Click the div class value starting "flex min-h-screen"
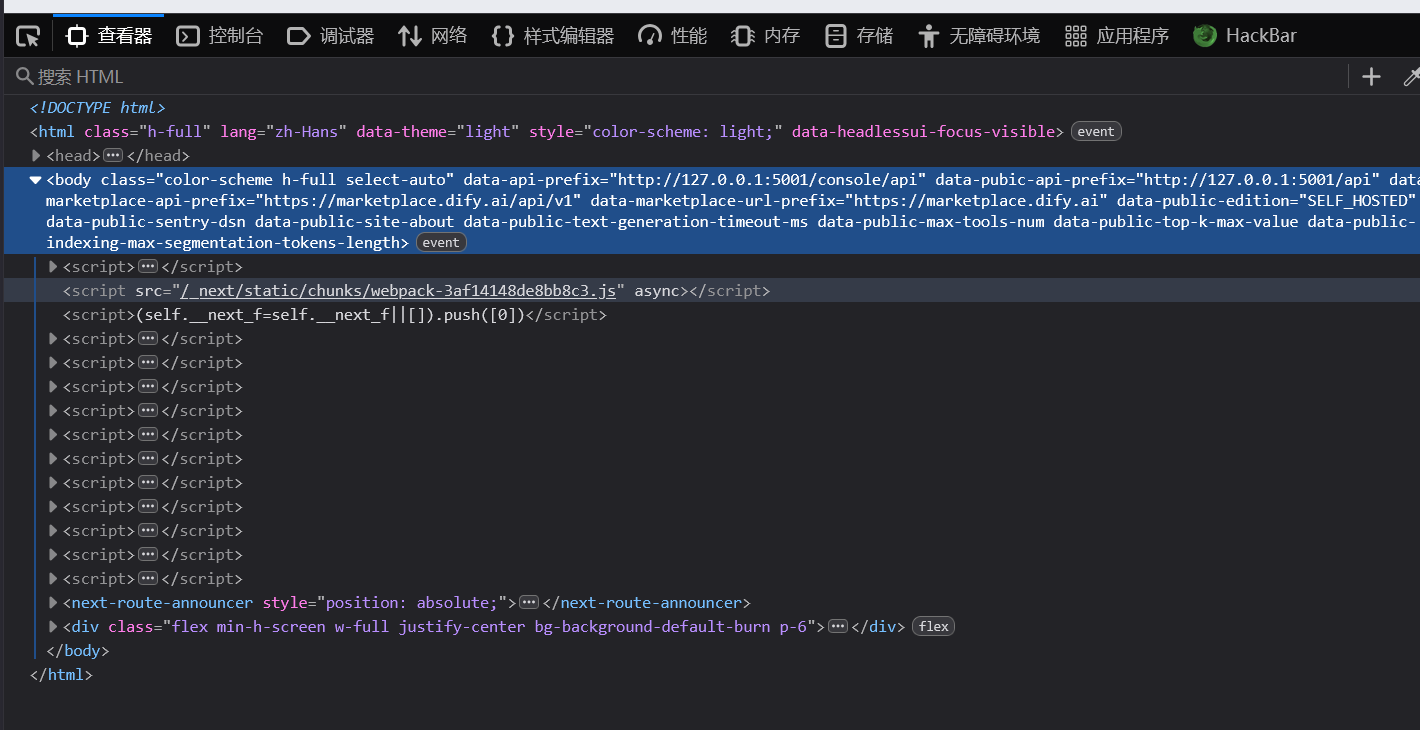 tap(487, 627)
